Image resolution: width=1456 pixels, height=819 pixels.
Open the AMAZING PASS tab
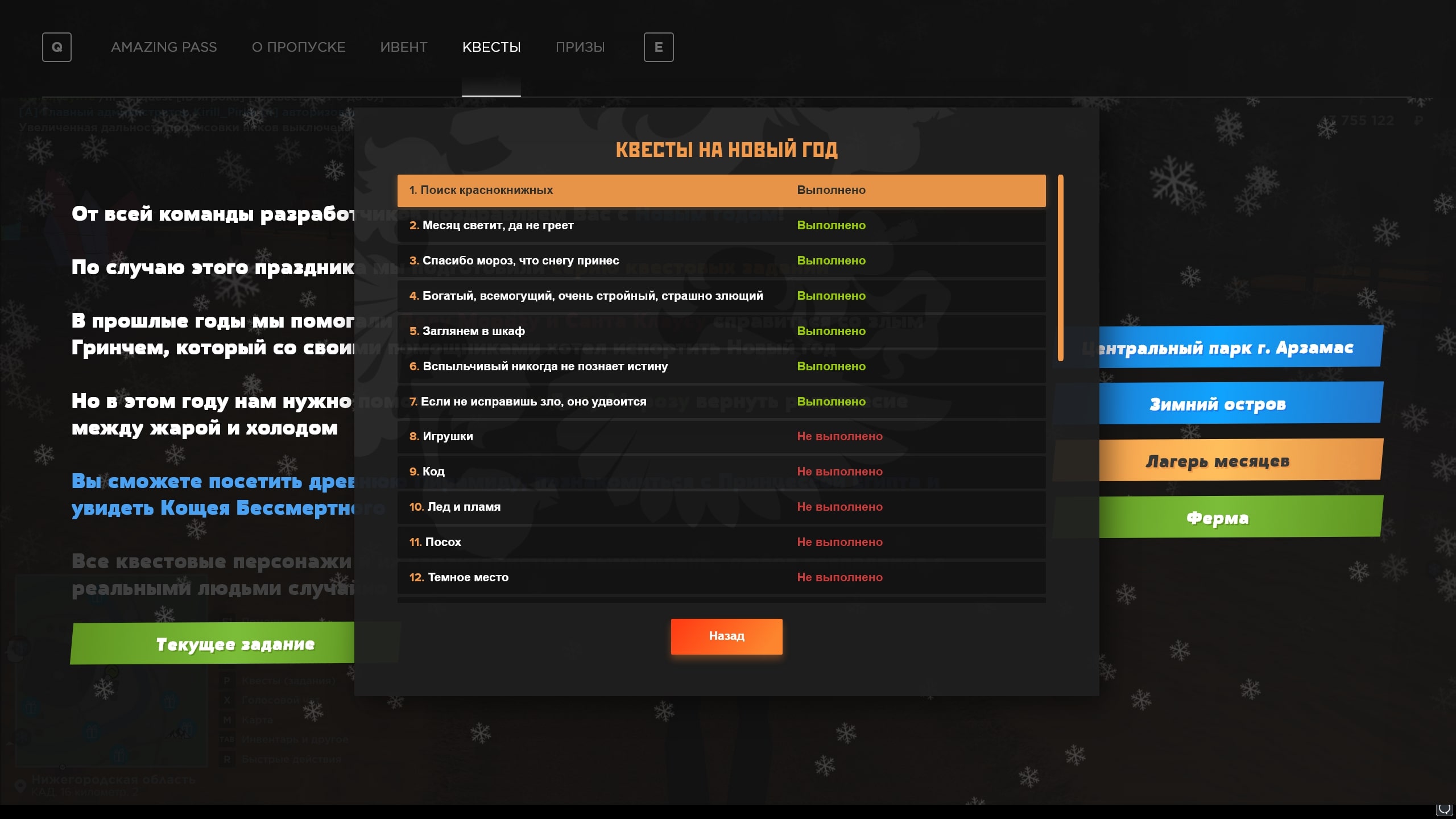(x=164, y=47)
